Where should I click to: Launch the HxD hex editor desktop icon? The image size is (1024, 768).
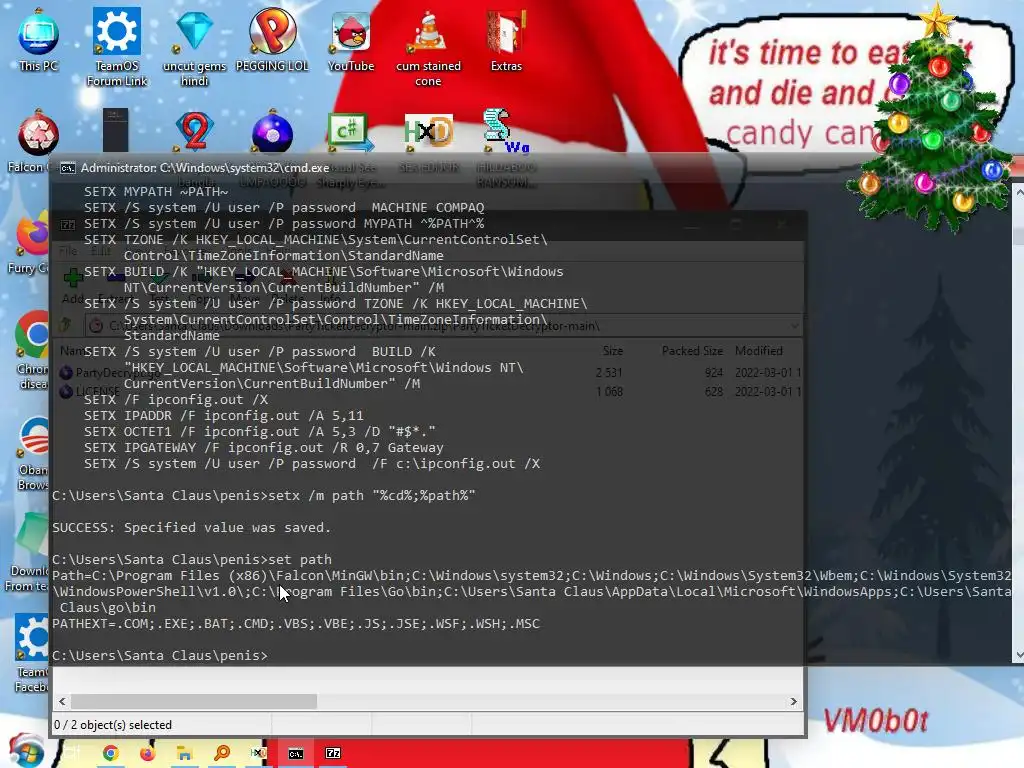tap(428, 133)
